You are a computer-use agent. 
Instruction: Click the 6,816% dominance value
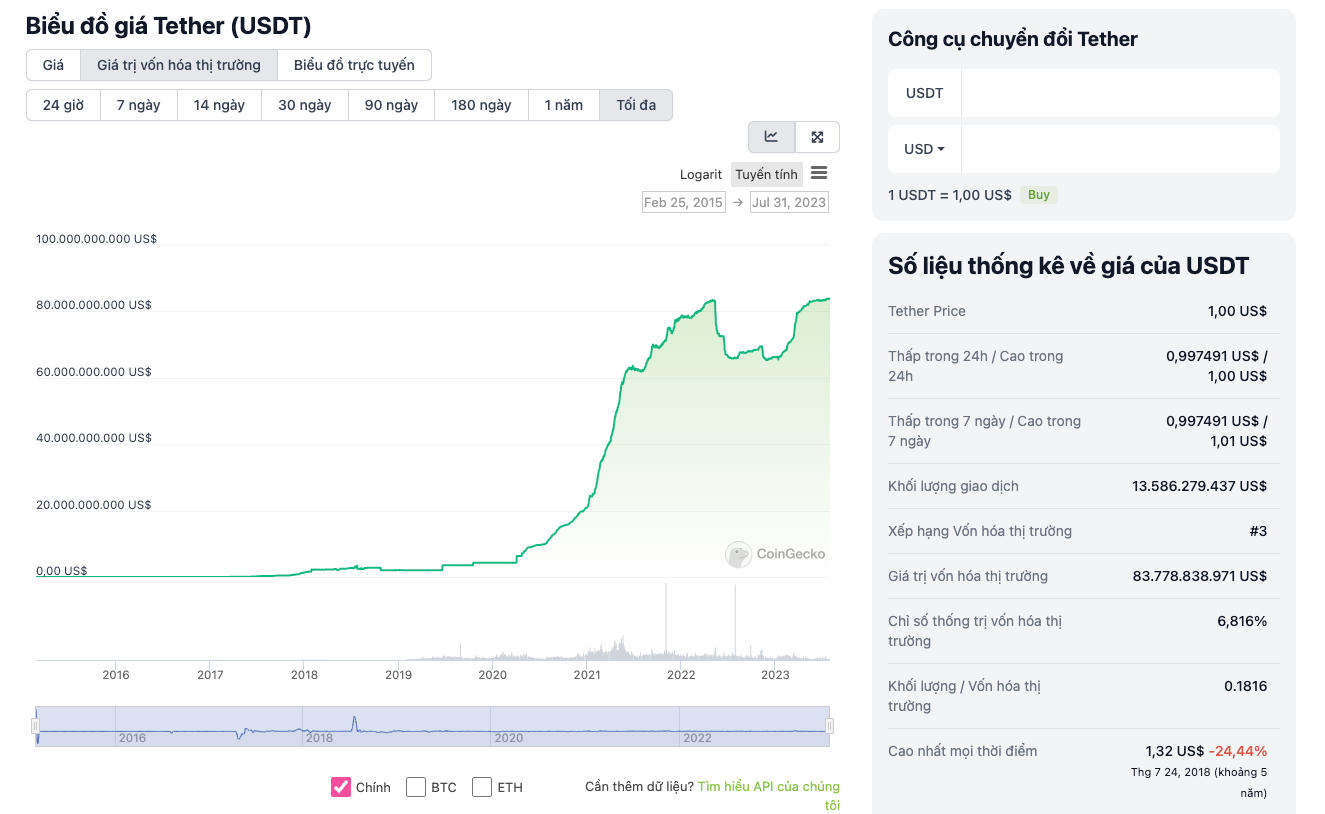[1242, 621]
